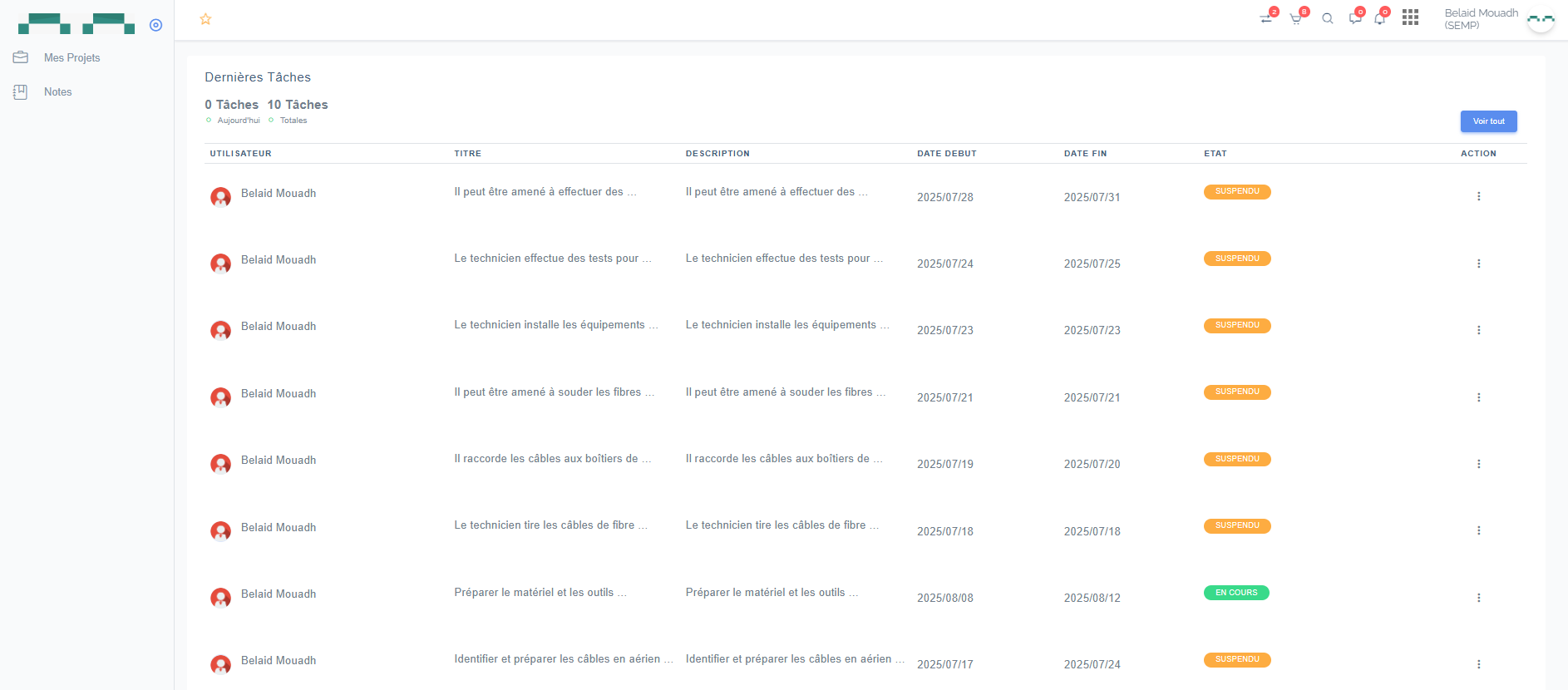Open action menu for the EN COURS task

(1478, 598)
